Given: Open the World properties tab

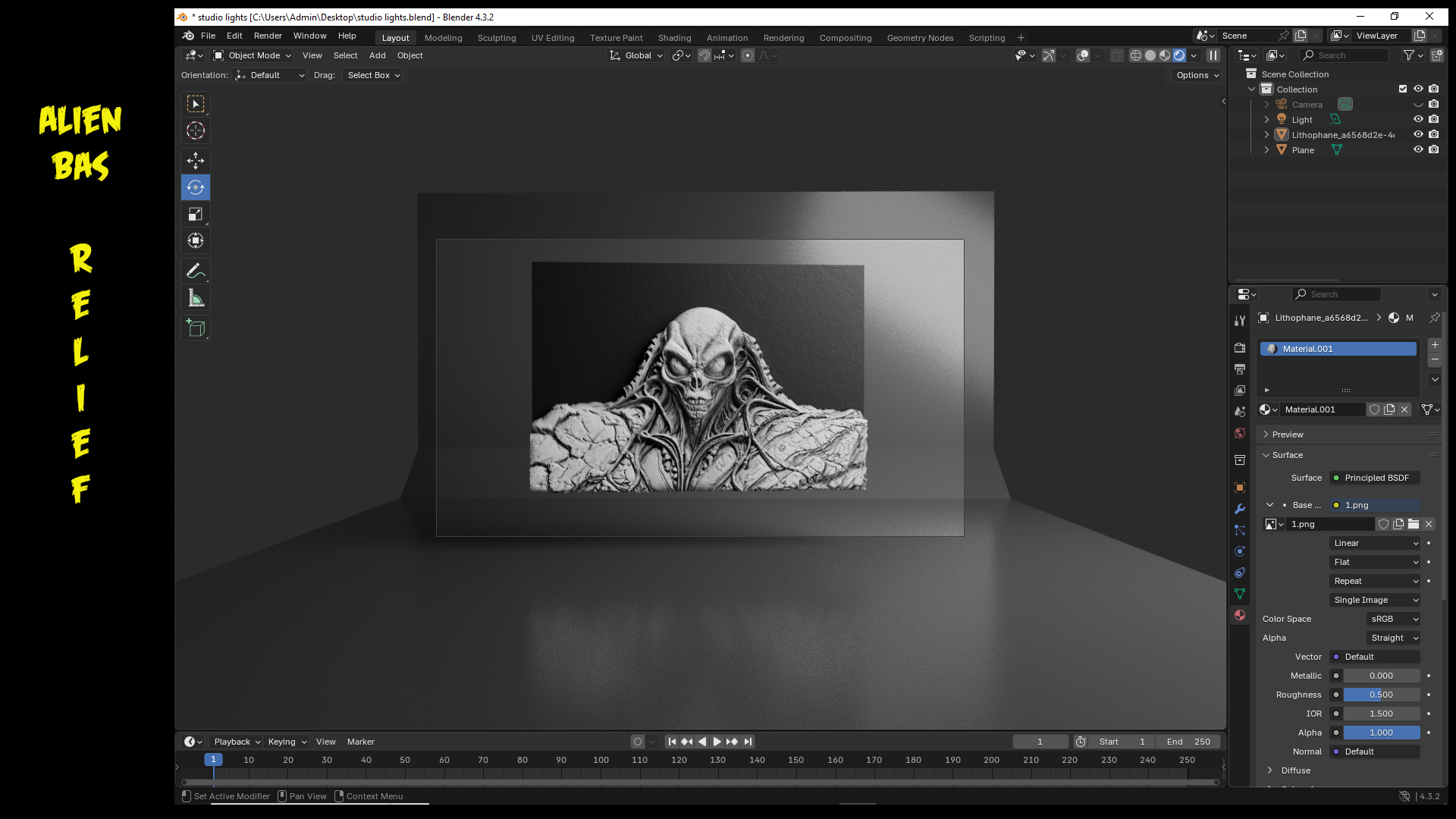Looking at the screenshot, I should (1240, 433).
